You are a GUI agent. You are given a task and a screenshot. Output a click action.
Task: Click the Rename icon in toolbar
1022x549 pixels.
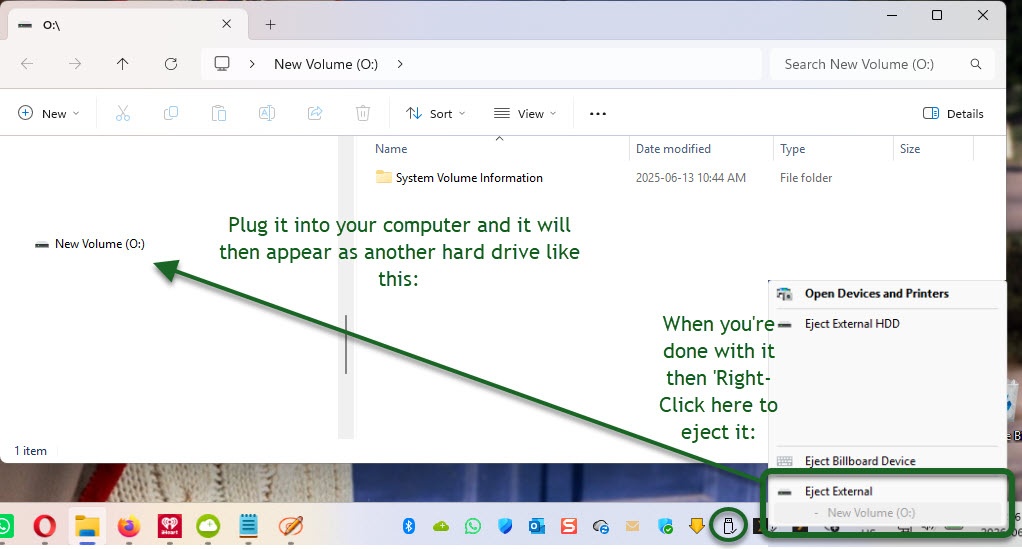click(267, 113)
